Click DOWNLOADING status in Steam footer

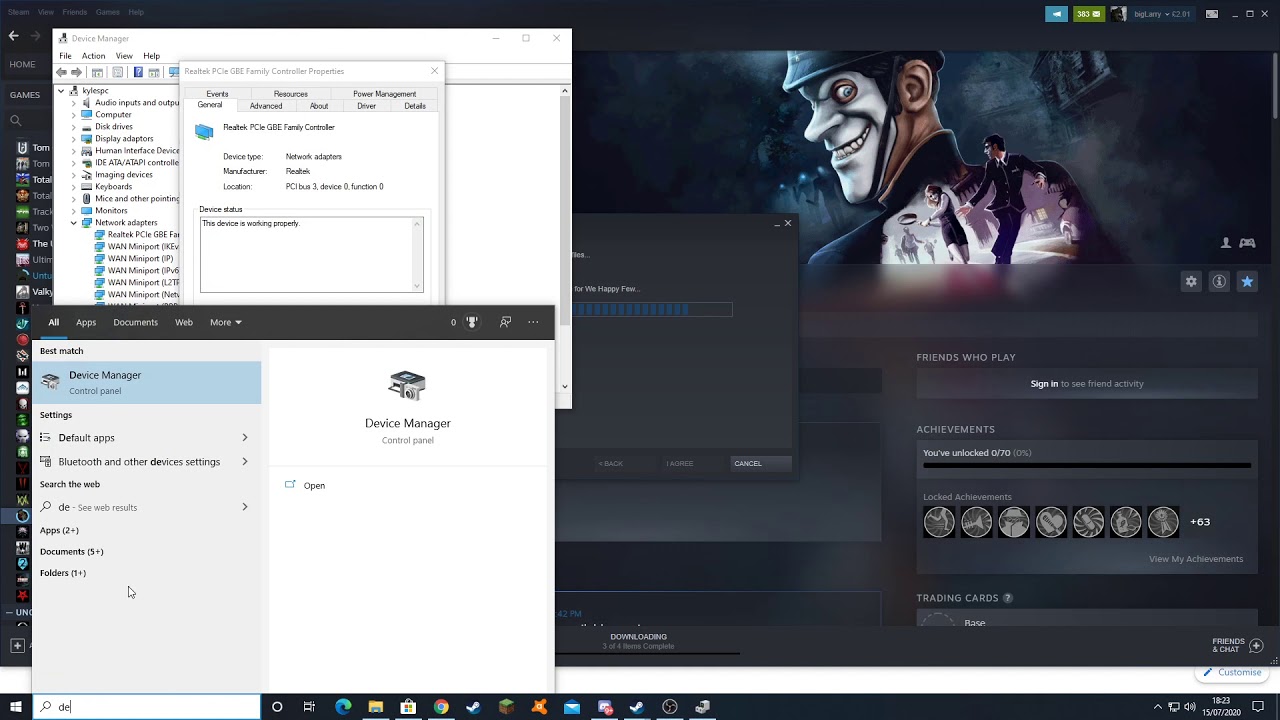[638, 637]
